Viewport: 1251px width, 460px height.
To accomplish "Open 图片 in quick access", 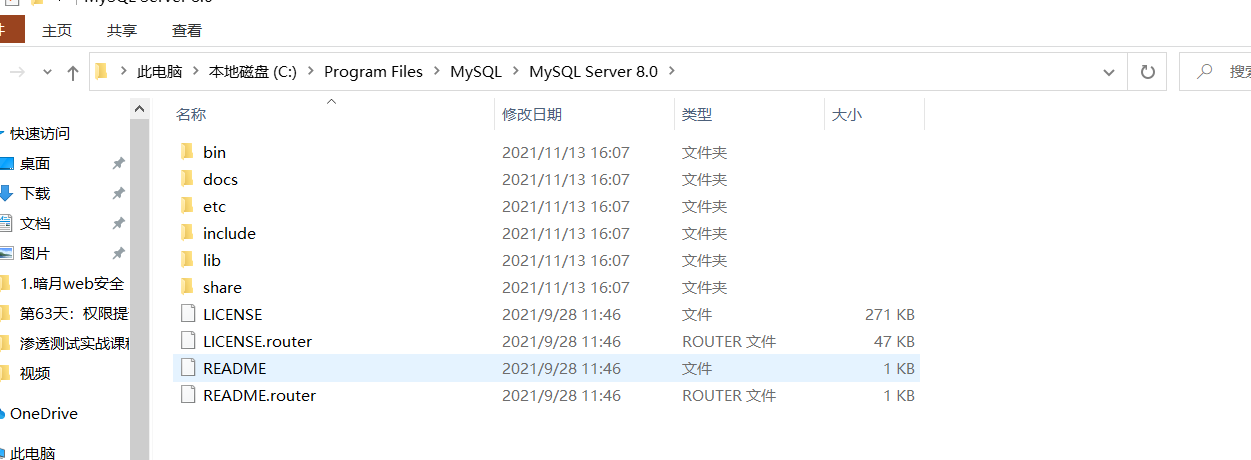I will tap(35, 253).
